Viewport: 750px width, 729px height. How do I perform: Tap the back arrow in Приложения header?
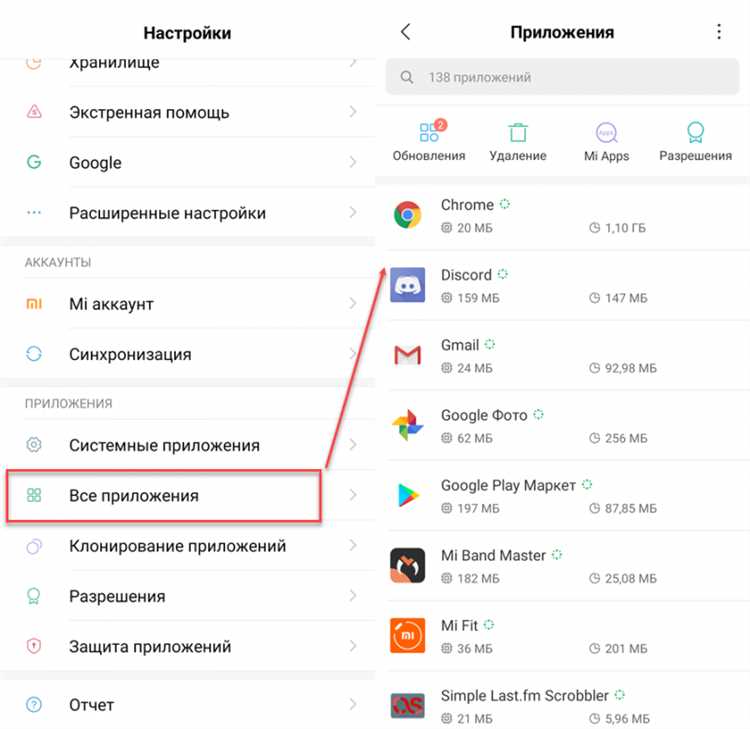(x=405, y=32)
